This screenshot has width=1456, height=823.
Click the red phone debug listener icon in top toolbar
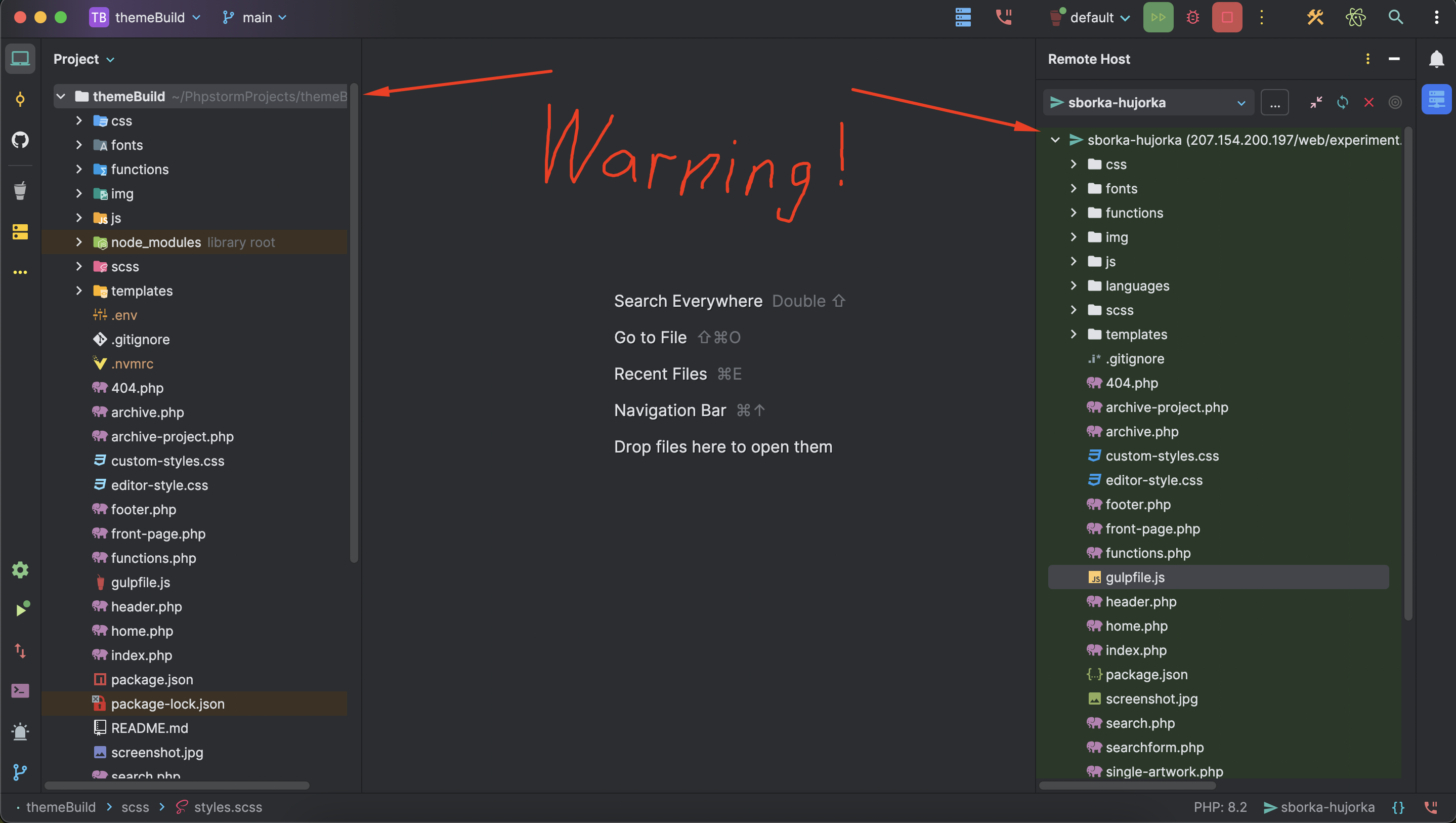(1004, 17)
